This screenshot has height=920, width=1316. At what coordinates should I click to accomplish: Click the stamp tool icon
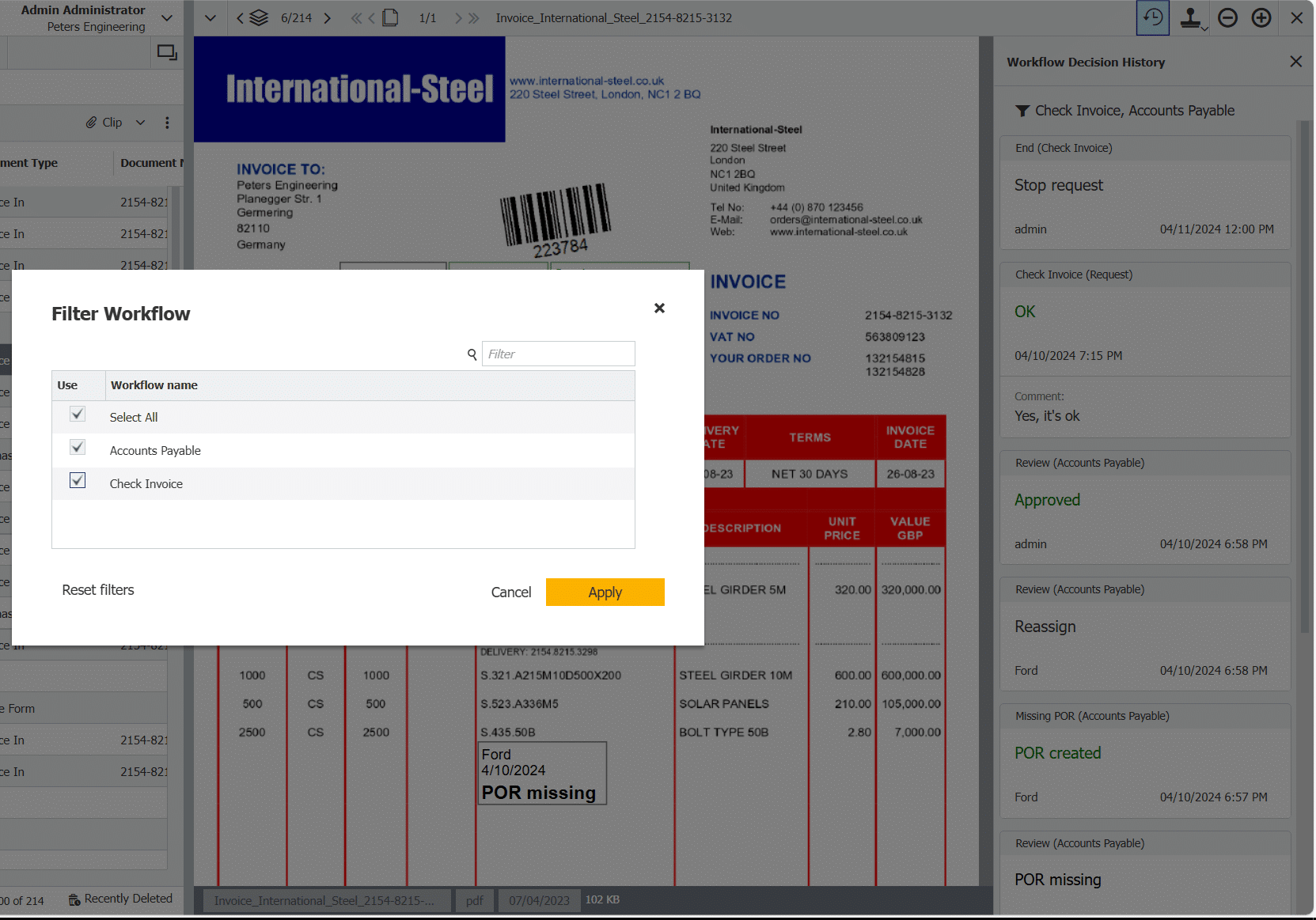[1190, 17]
